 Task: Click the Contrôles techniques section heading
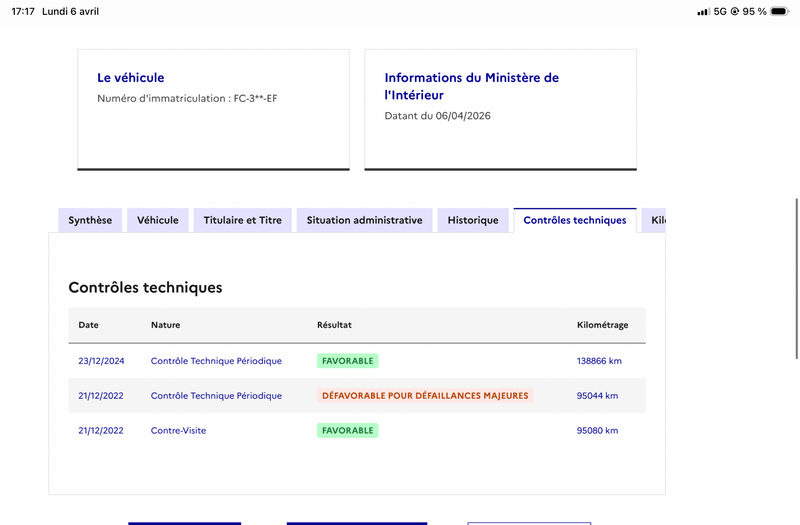(145, 287)
